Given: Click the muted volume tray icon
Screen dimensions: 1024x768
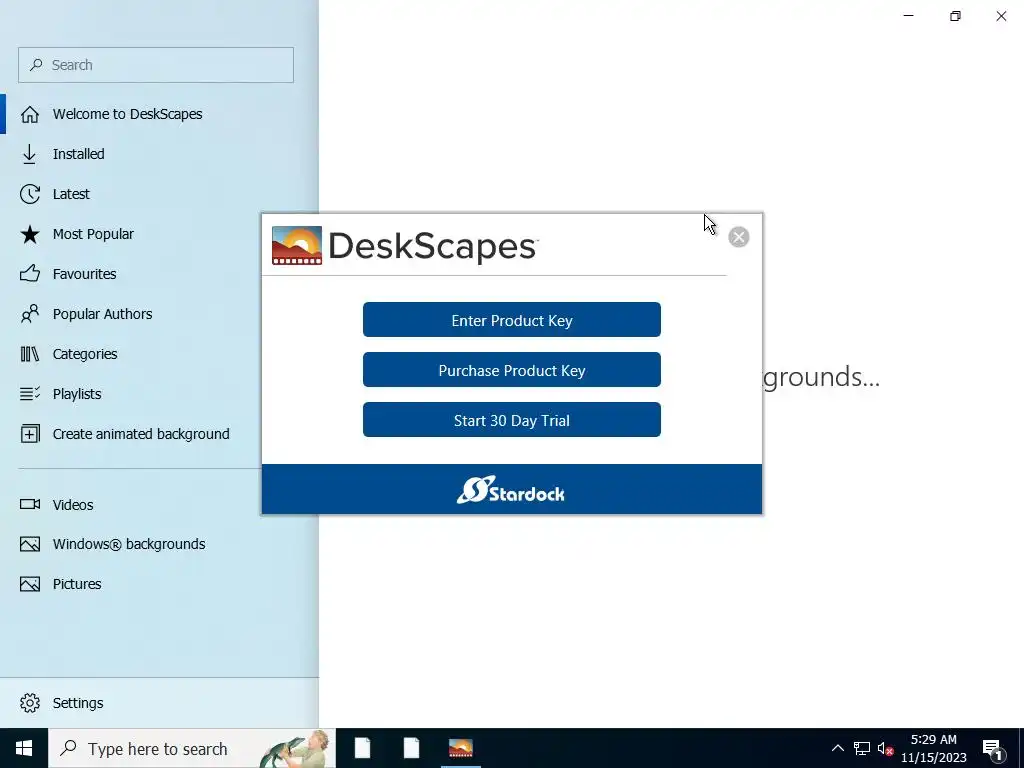Looking at the screenshot, I should 886,748.
